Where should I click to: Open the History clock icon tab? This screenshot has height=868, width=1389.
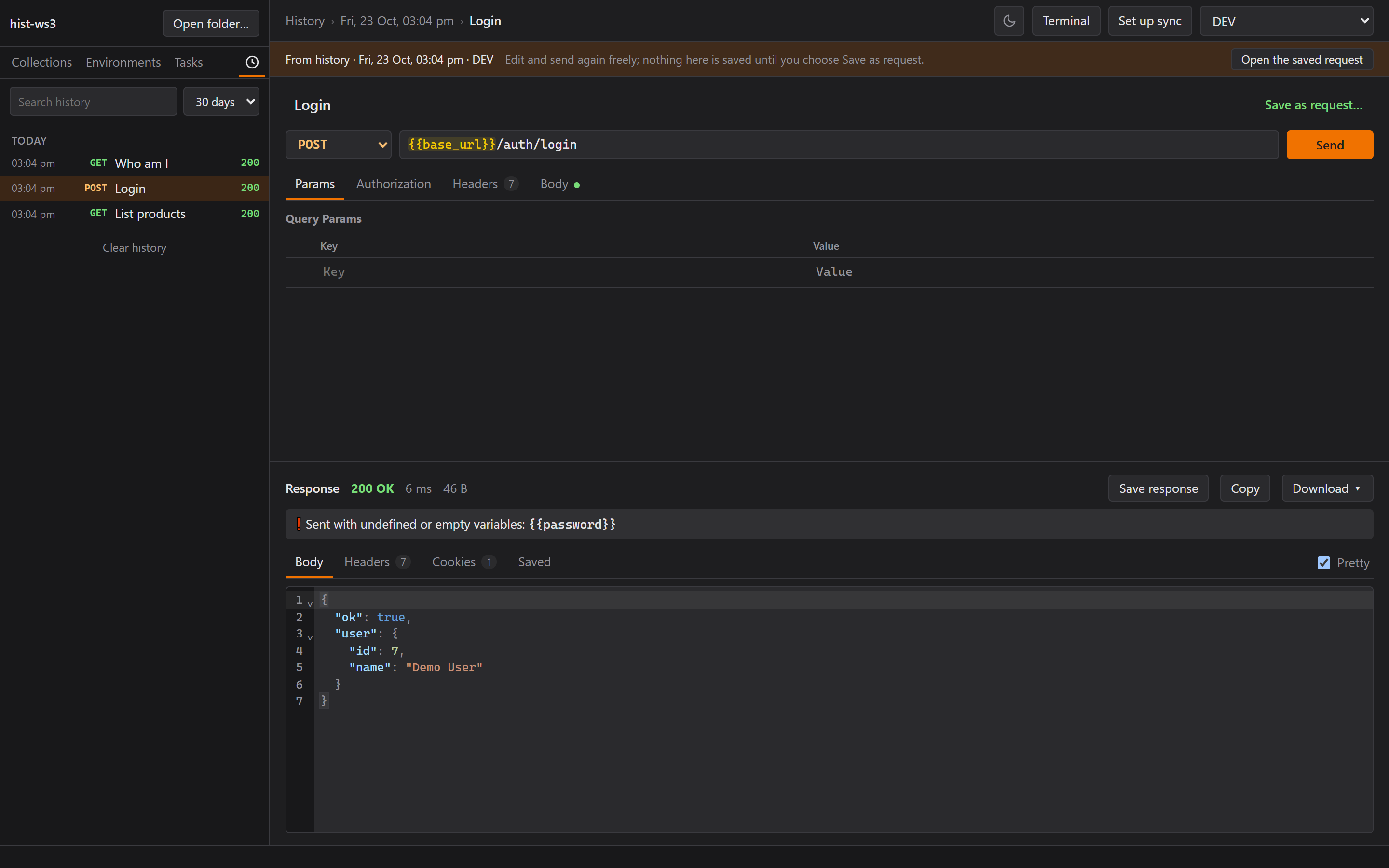coord(252,62)
